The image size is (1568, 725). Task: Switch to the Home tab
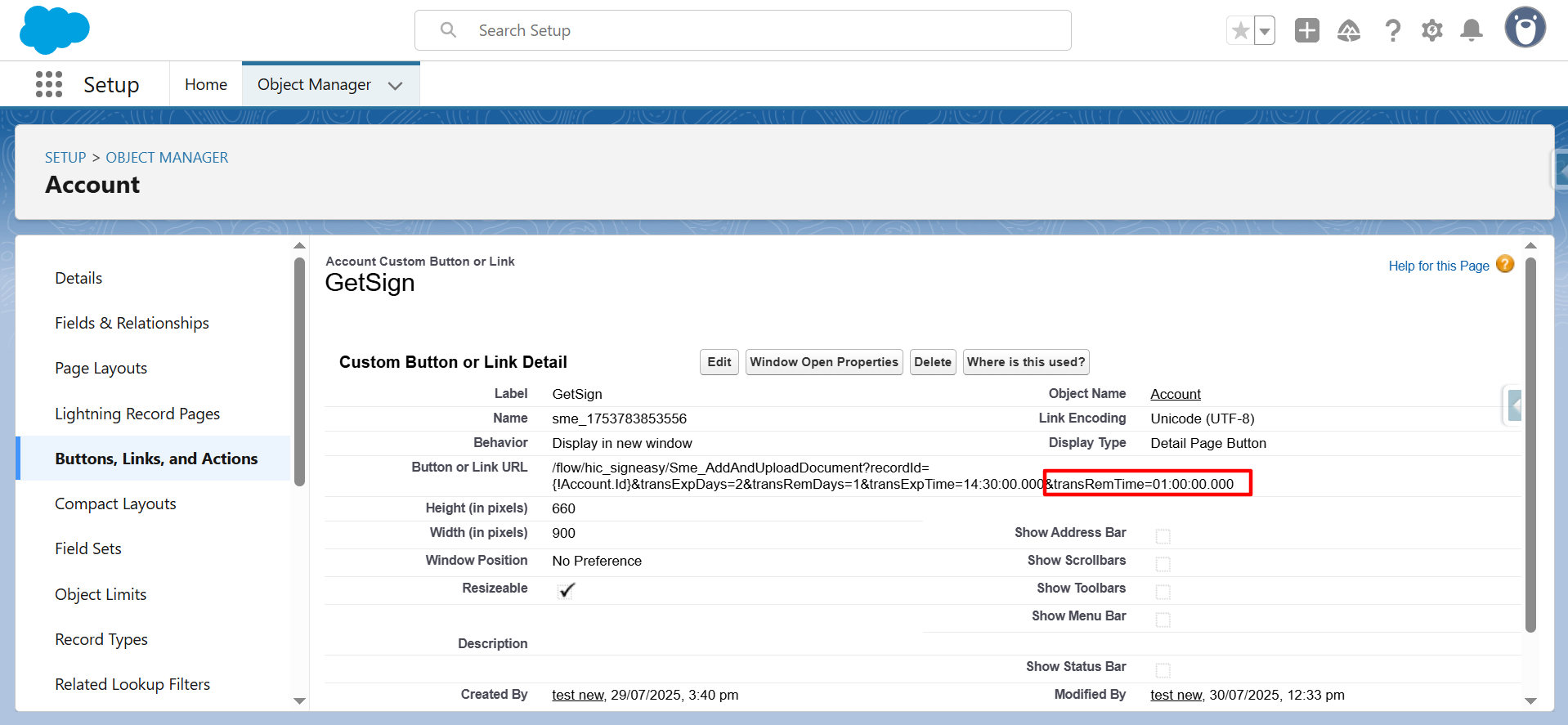click(x=206, y=84)
